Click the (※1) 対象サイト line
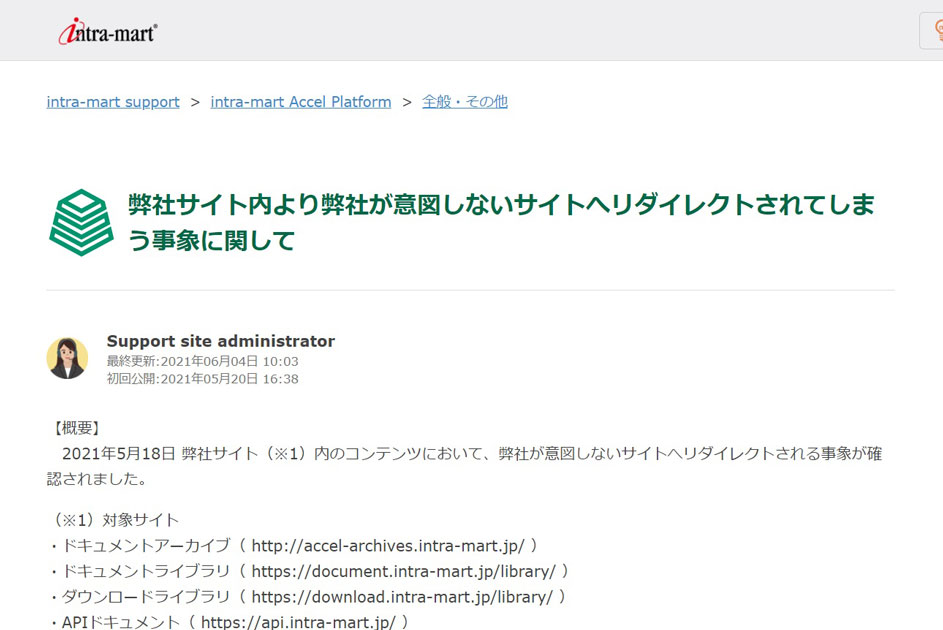This screenshot has width=943, height=630. (113, 520)
